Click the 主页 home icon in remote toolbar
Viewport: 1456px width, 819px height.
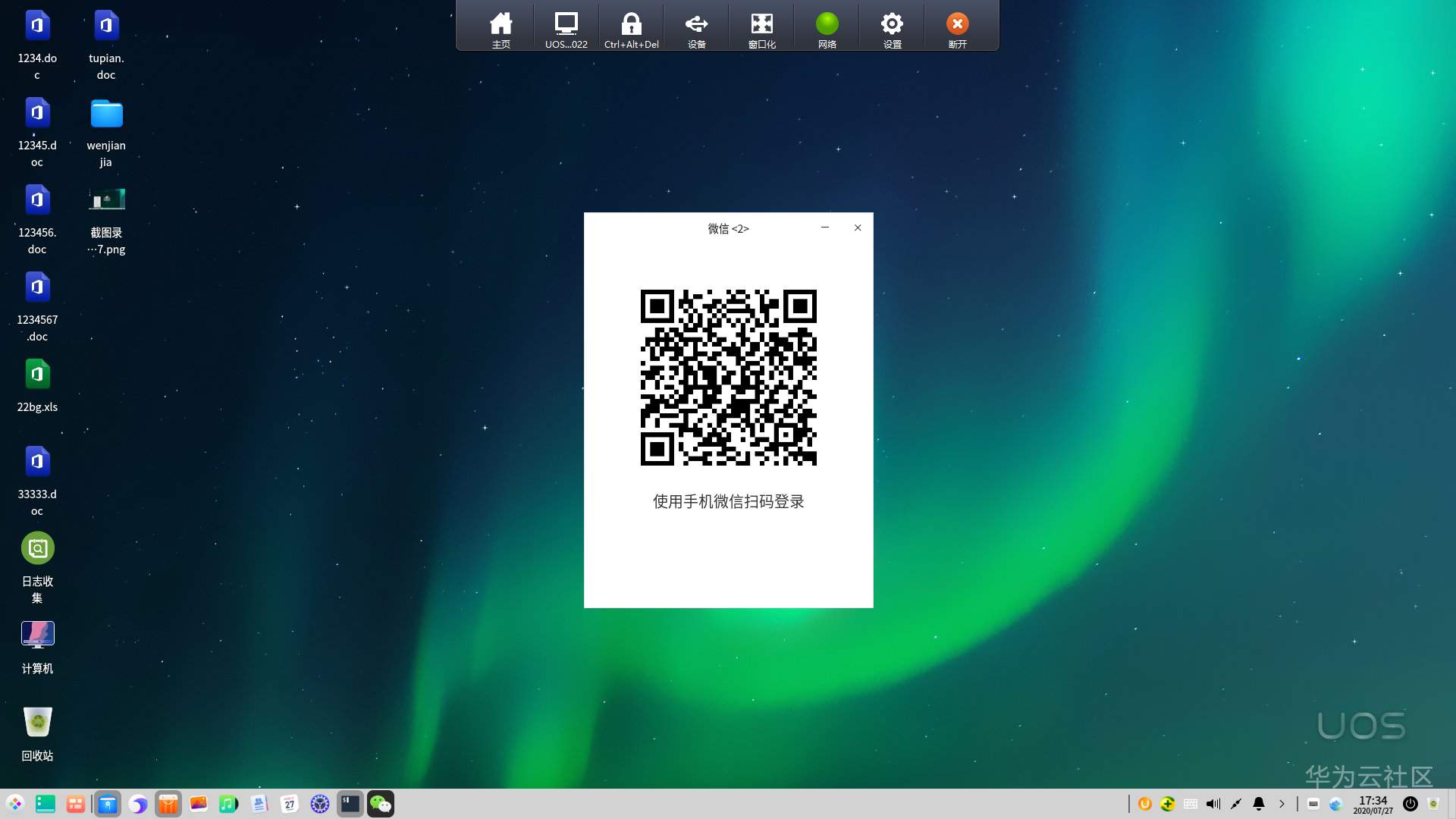[500, 29]
